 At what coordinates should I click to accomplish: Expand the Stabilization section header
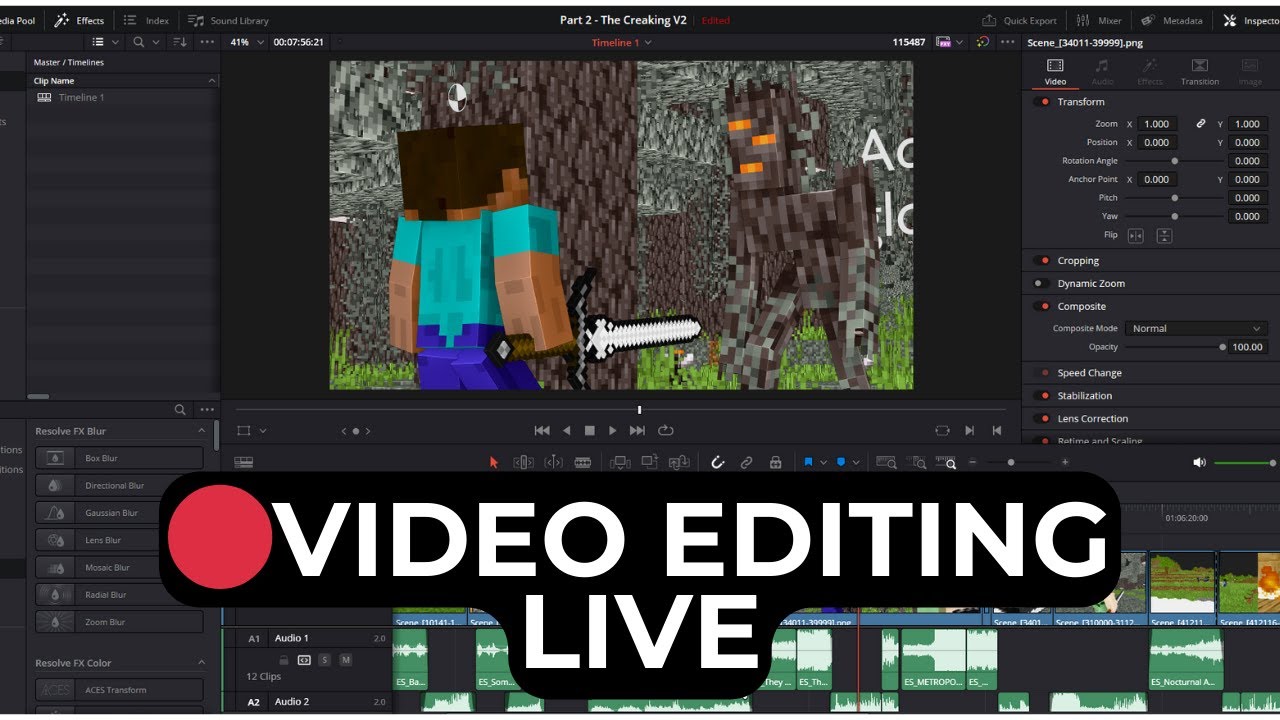tap(1085, 396)
